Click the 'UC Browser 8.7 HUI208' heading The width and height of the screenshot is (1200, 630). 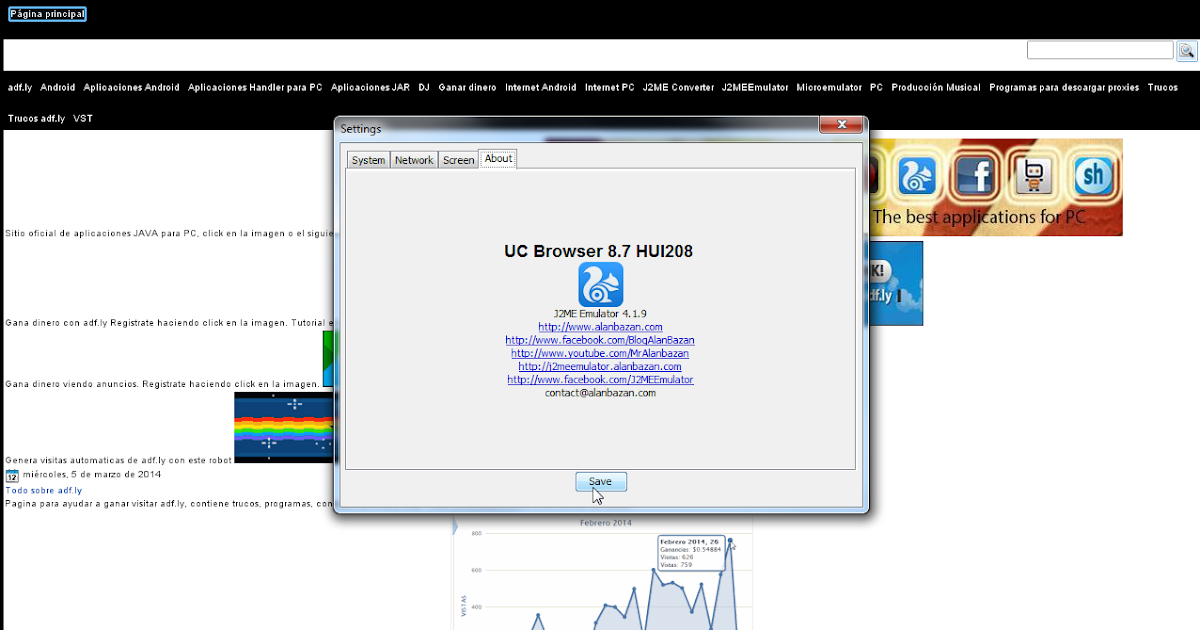click(598, 252)
